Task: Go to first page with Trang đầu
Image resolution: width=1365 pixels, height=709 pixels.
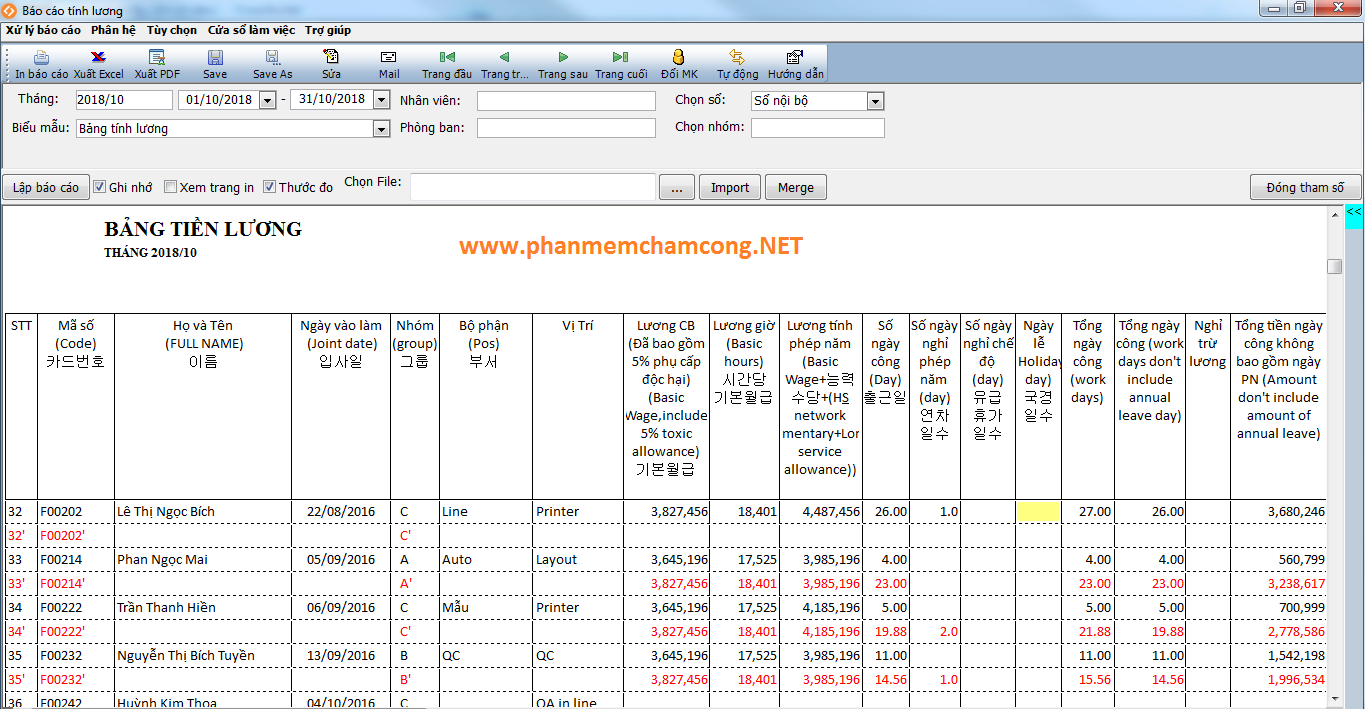Action: coord(447,58)
